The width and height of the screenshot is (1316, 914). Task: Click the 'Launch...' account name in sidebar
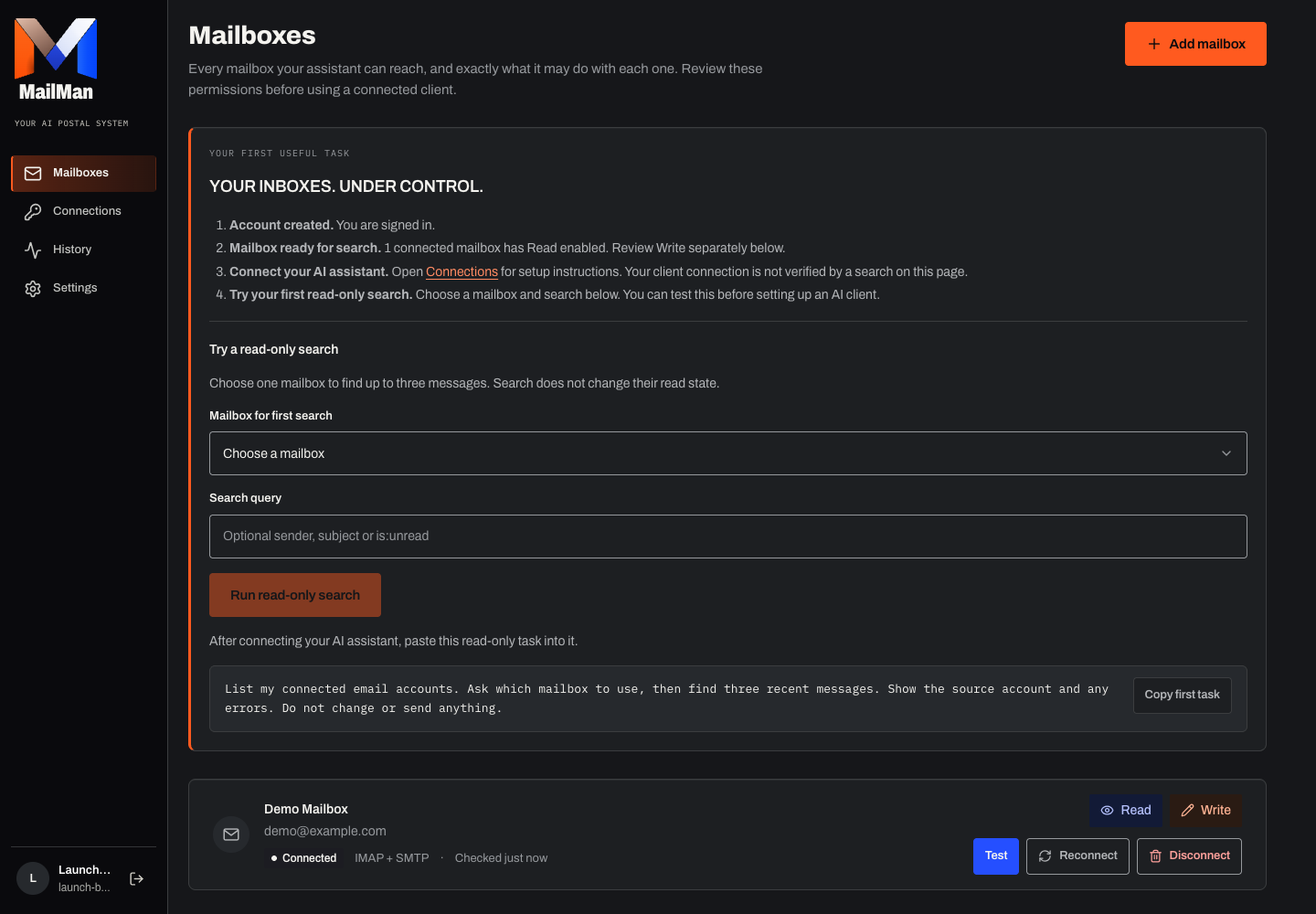click(84, 870)
